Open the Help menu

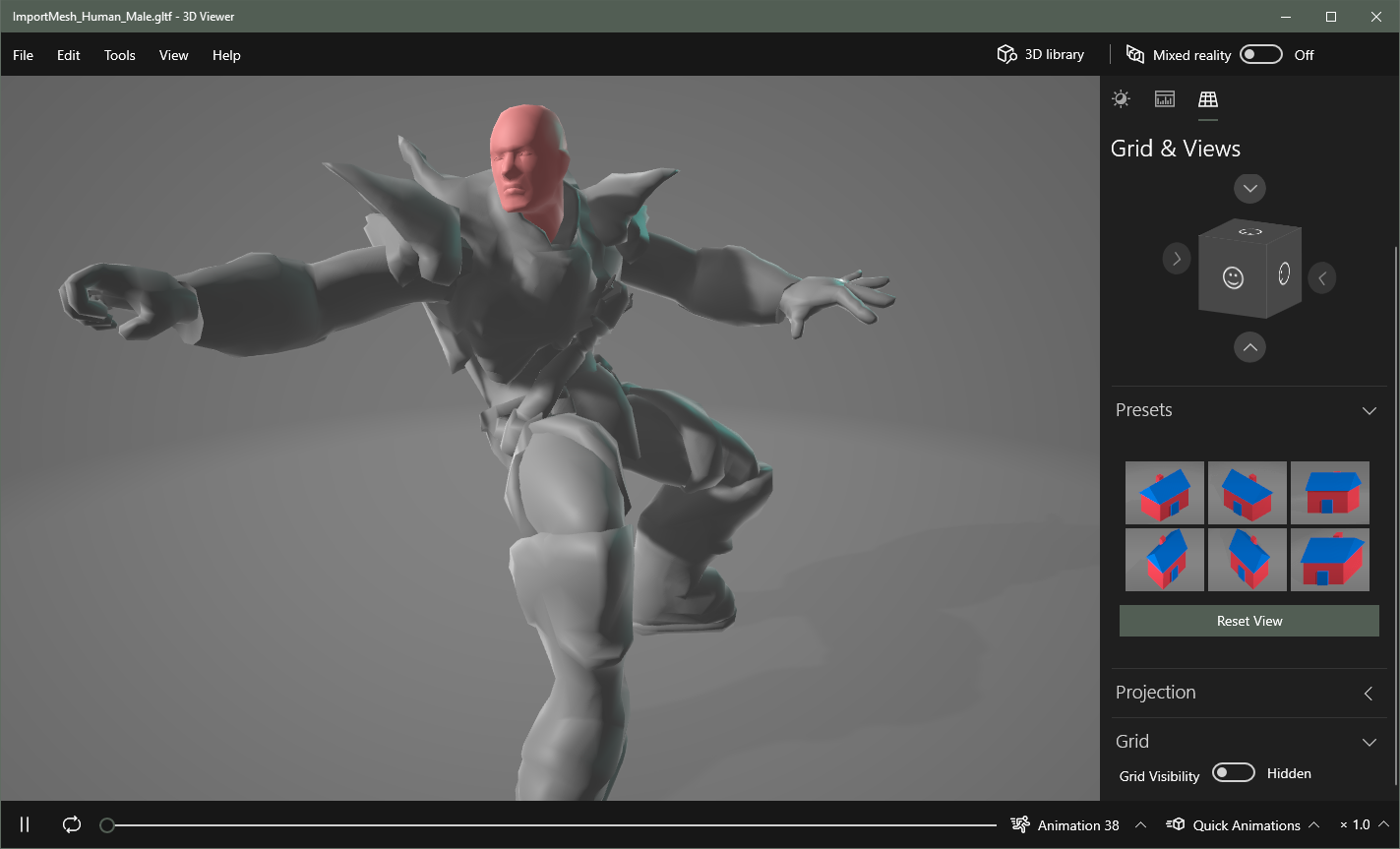point(226,55)
